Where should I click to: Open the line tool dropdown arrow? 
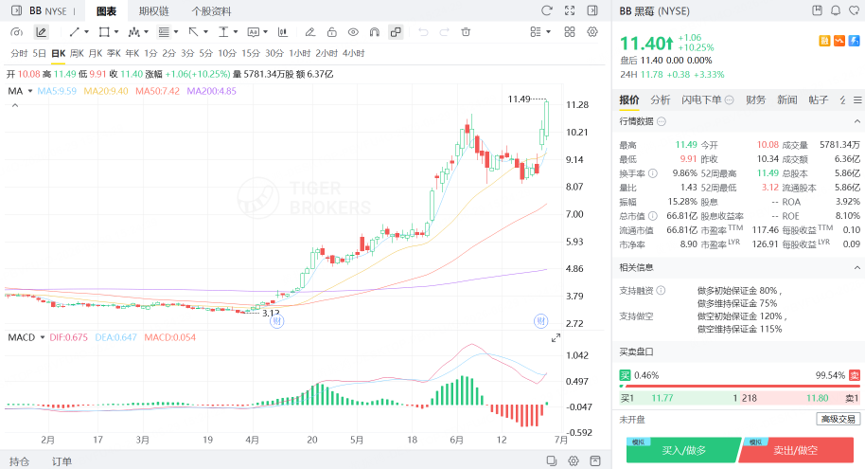tap(87, 32)
